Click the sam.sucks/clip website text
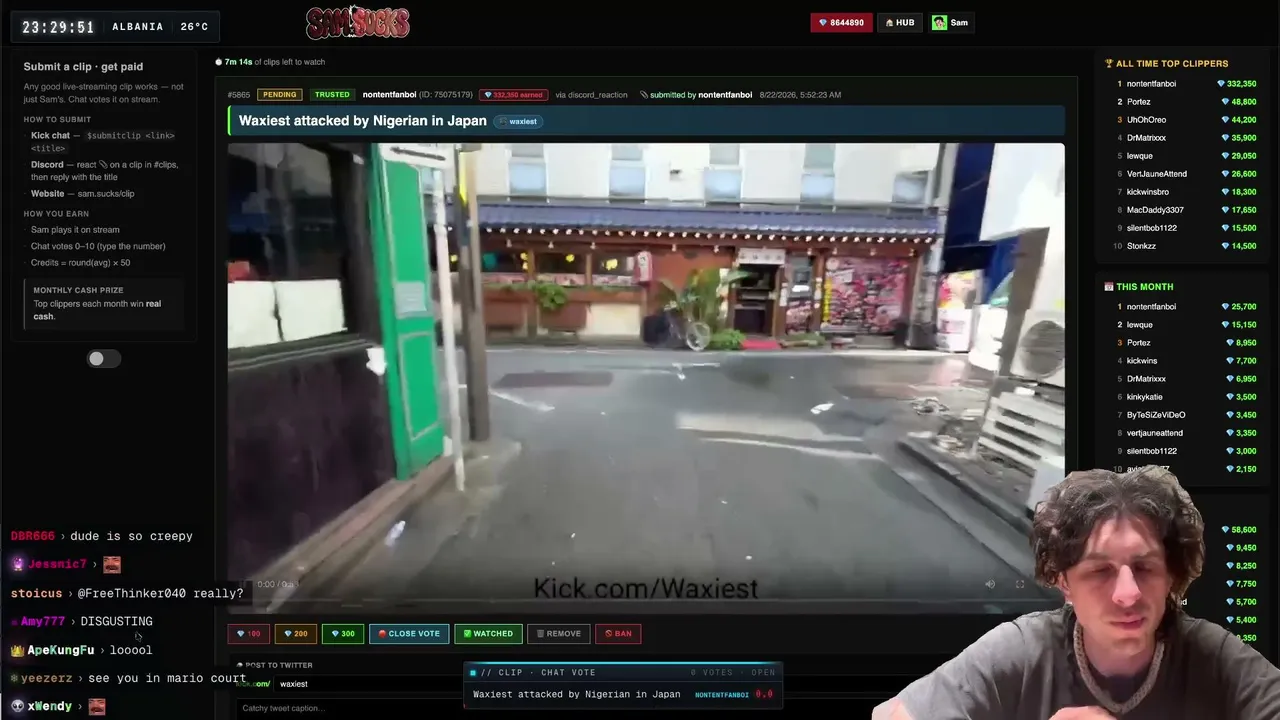 [x=106, y=194]
